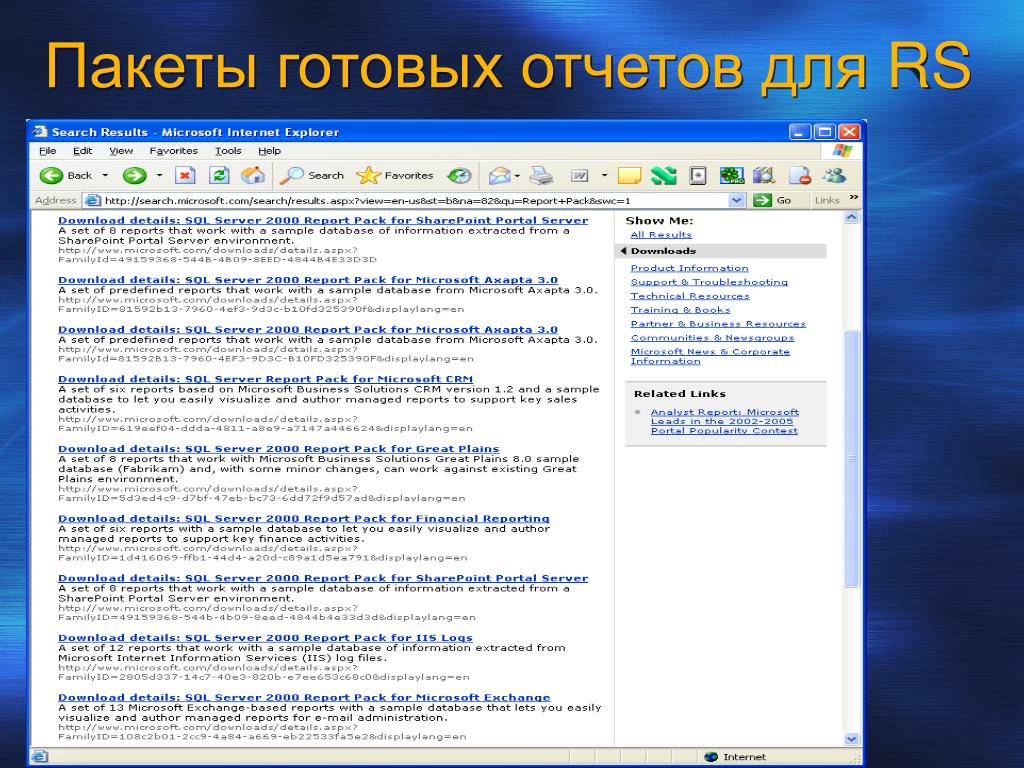
Task: Refresh the page in the toolbar
Action: 219,175
